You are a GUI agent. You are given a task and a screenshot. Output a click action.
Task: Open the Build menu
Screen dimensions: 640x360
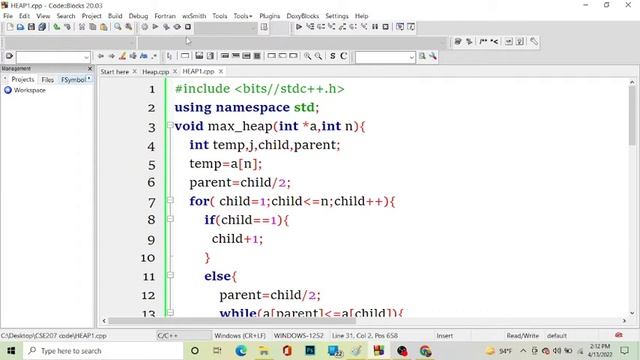pyautogui.click(x=115, y=16)
